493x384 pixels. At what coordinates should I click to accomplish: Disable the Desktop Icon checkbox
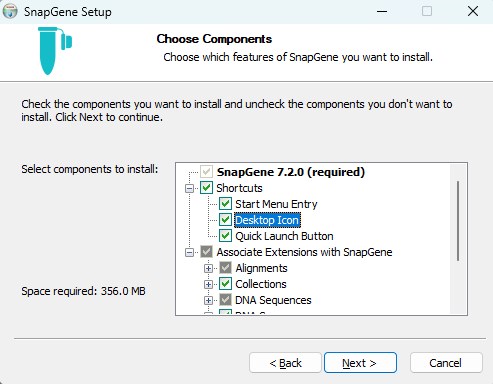225,220
